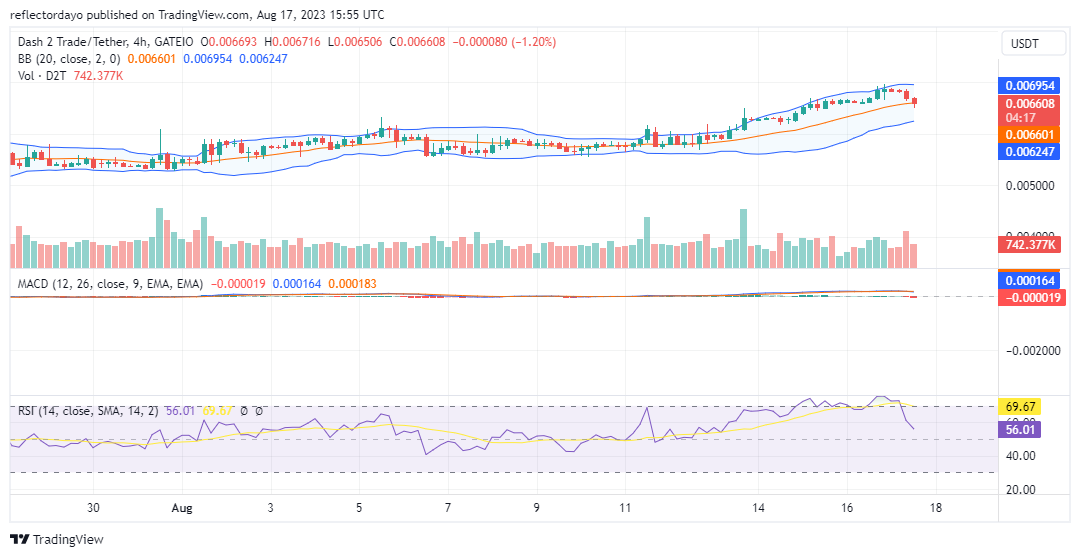This screenshot has width=1080, height=557.
Task: Click the 30 date label on time axis
Action: point(93,508)
